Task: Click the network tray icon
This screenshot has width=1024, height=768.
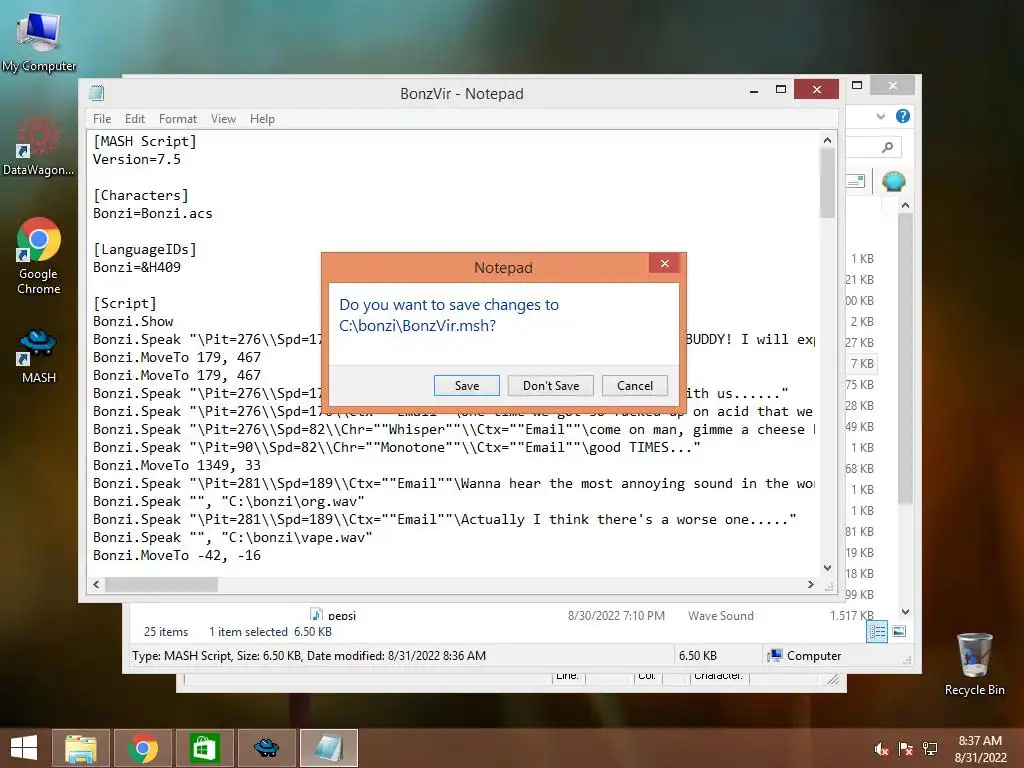Action: point(930,749)
